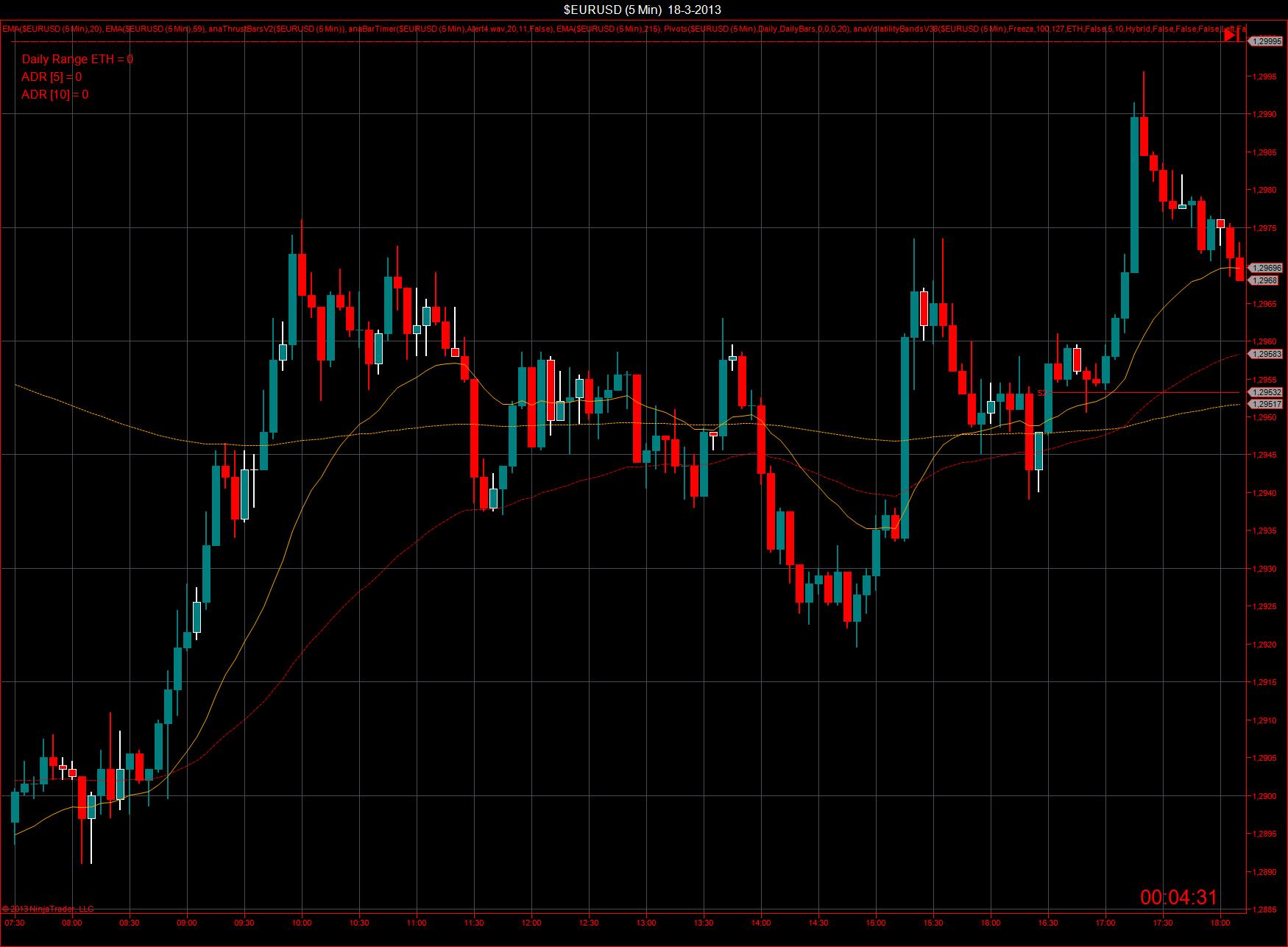The height and width of the screenshot is (947, 1288).
Task: Click the 1,2895 price axis label
Action: tap(1265, 834)
